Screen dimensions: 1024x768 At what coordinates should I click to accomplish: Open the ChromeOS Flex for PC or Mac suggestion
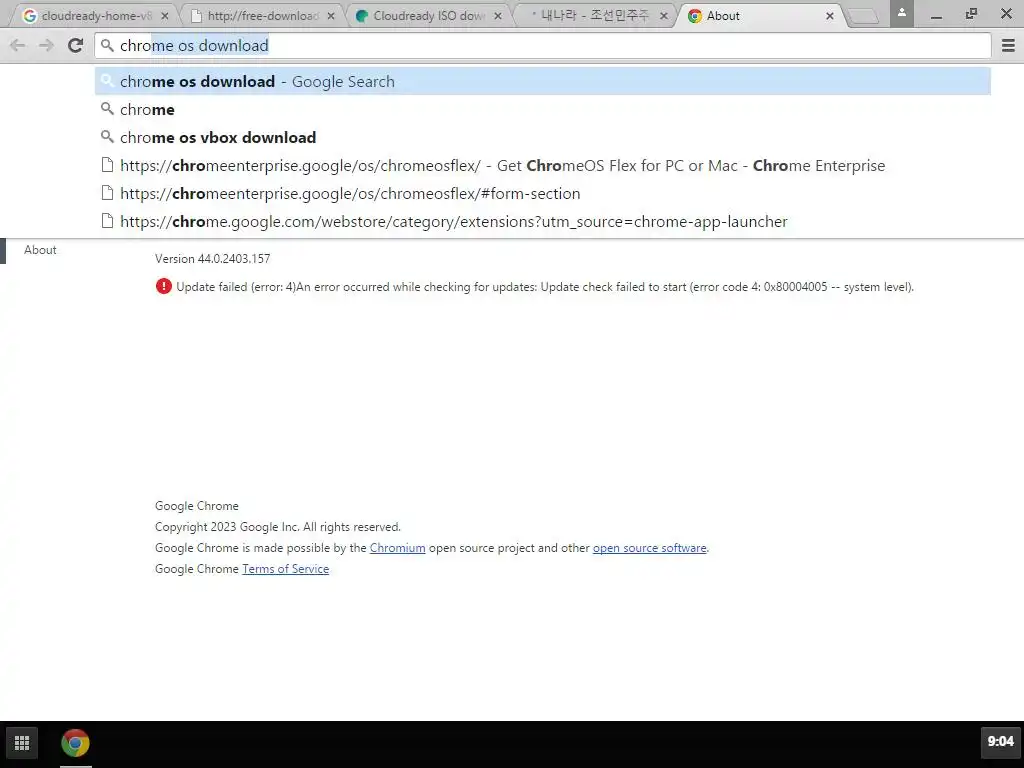coord(543,166)
